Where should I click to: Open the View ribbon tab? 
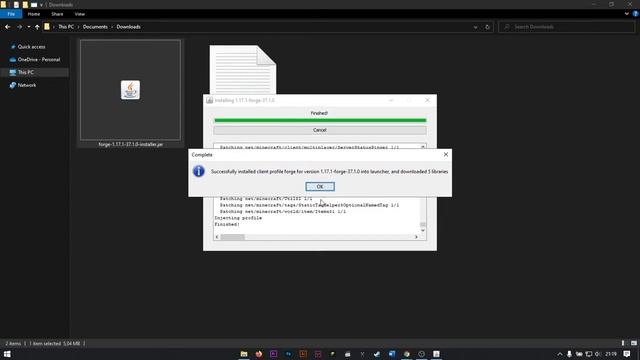point(80,14)
